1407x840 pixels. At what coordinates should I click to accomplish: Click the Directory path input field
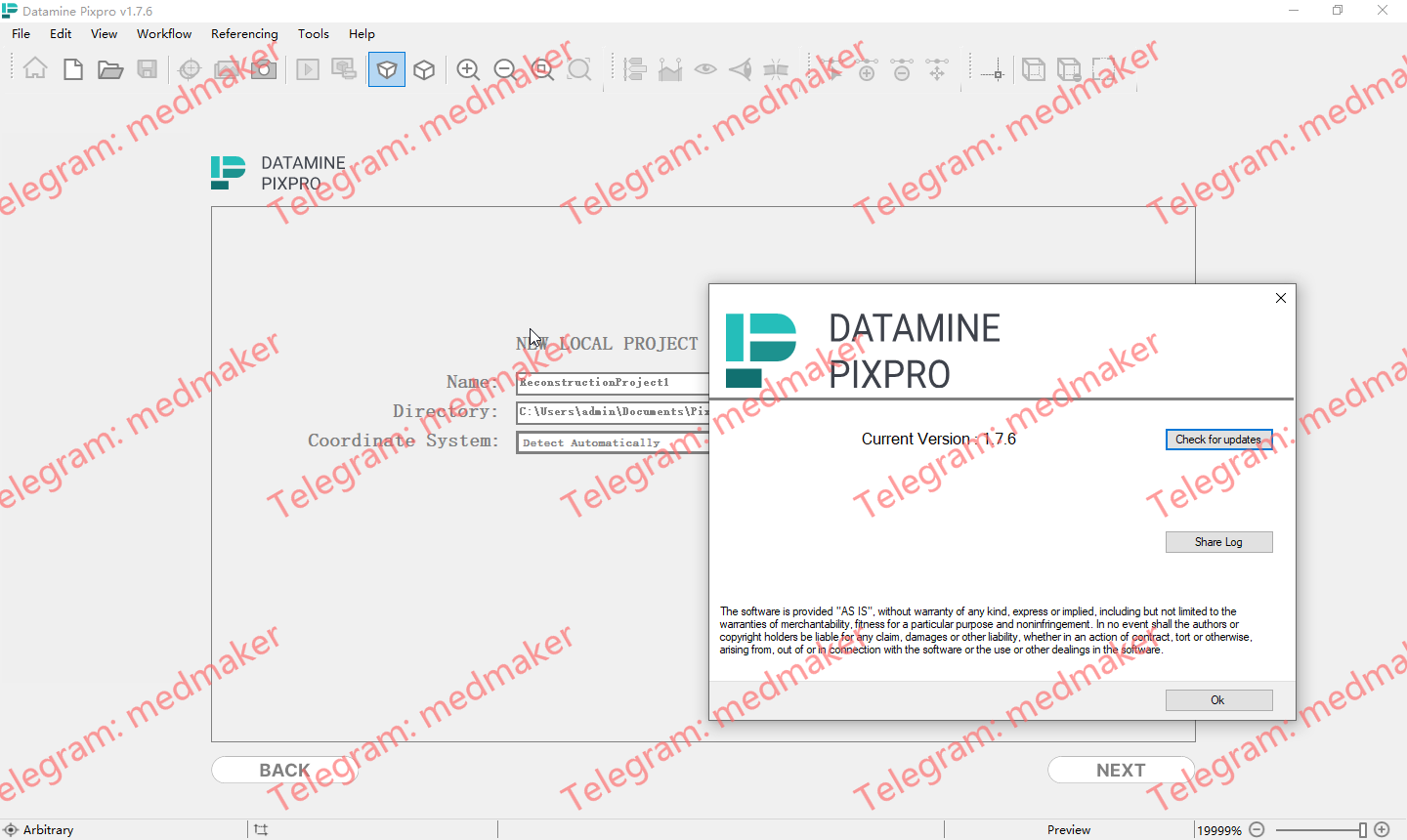(x=613, y=412)
